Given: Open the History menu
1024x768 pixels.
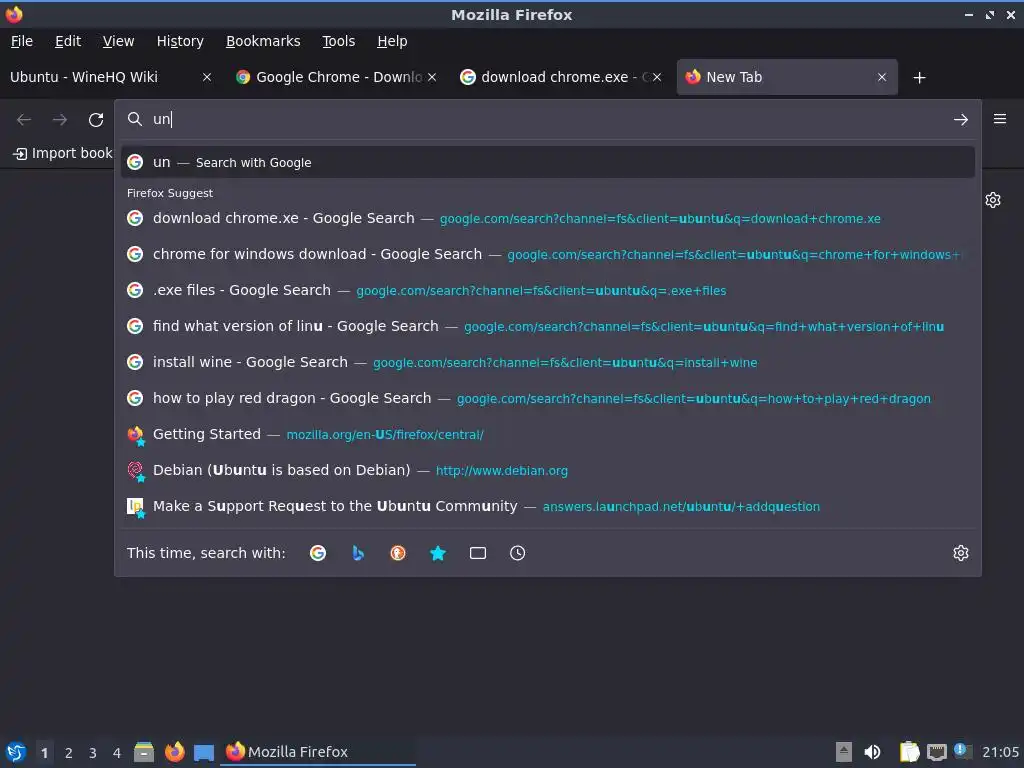Looking at the screenshot, I should (180, 41).
